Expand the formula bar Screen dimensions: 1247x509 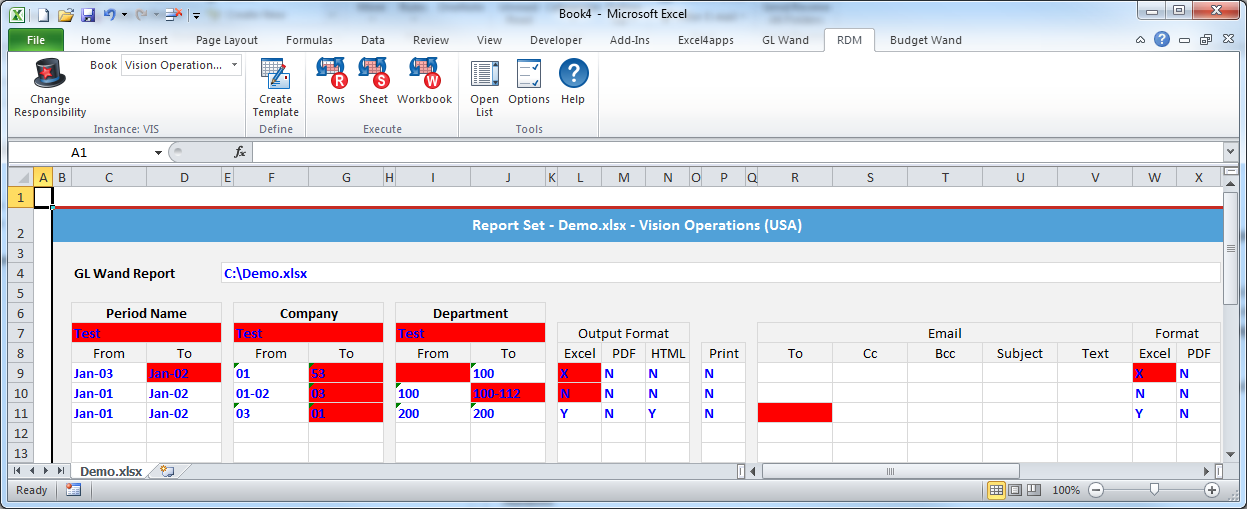1230,152
